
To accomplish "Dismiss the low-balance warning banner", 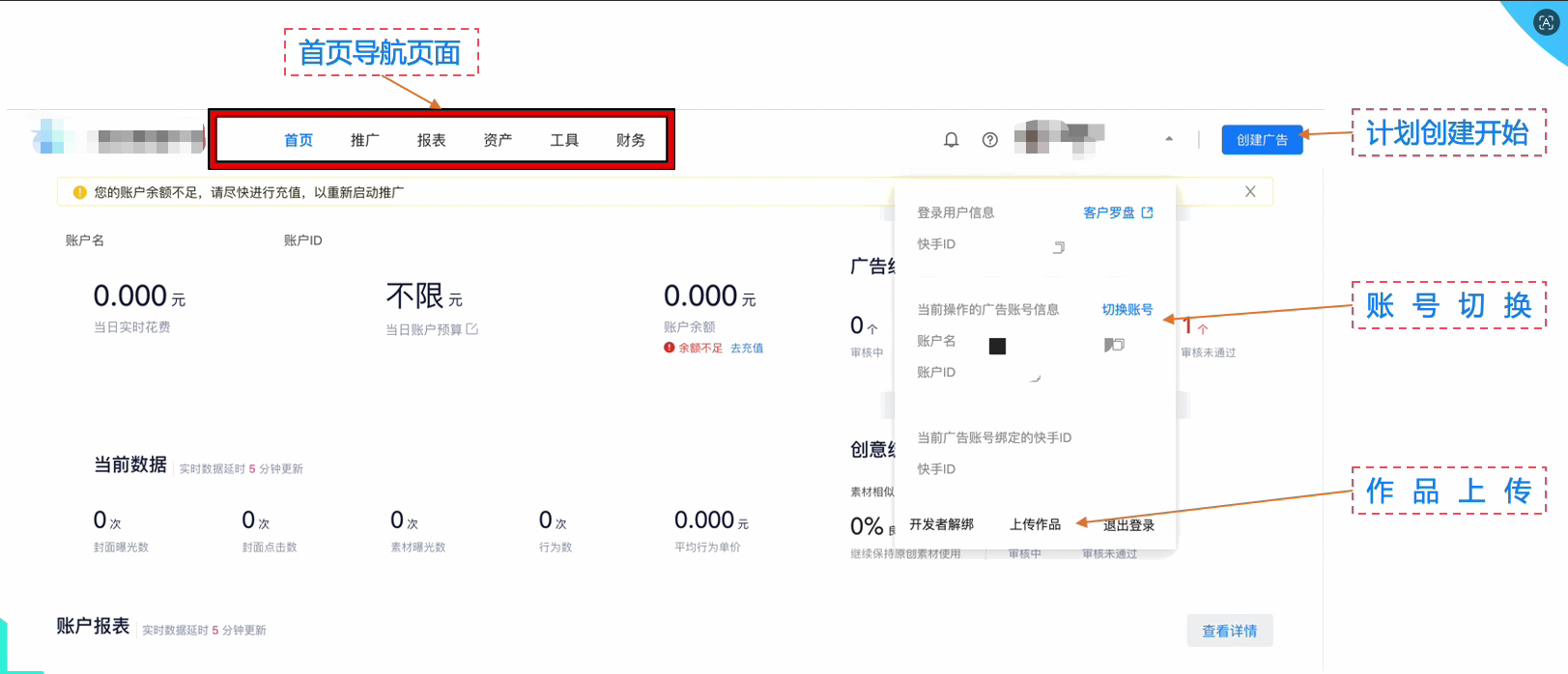I will (x=1250, y=191).
